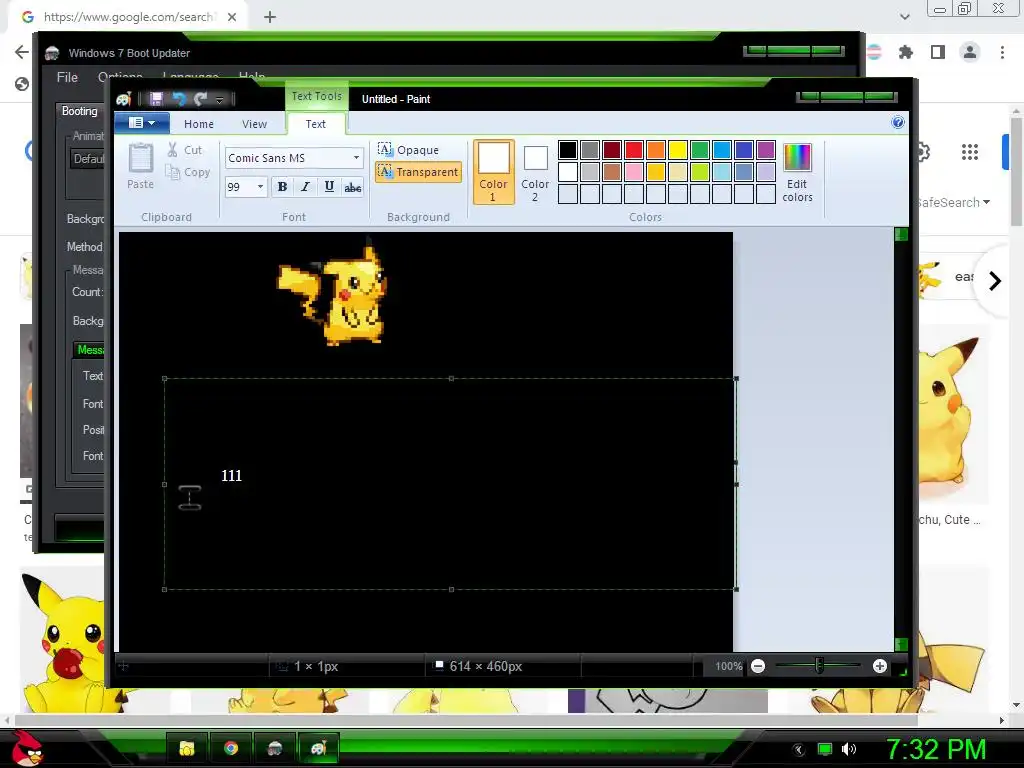Open the Paint file menu button
Viewport: 1024px width, 768px height.
[142, 123]
